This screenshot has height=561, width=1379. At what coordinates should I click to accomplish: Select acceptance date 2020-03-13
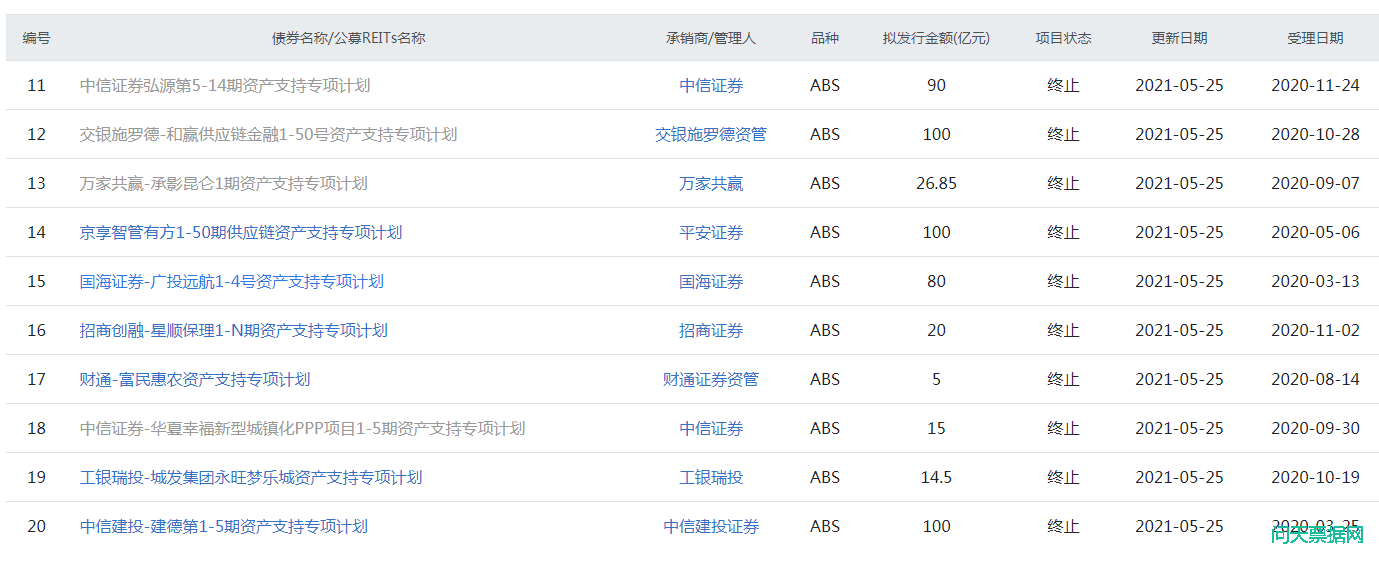pyautogui.click(x=1315, y=282)
